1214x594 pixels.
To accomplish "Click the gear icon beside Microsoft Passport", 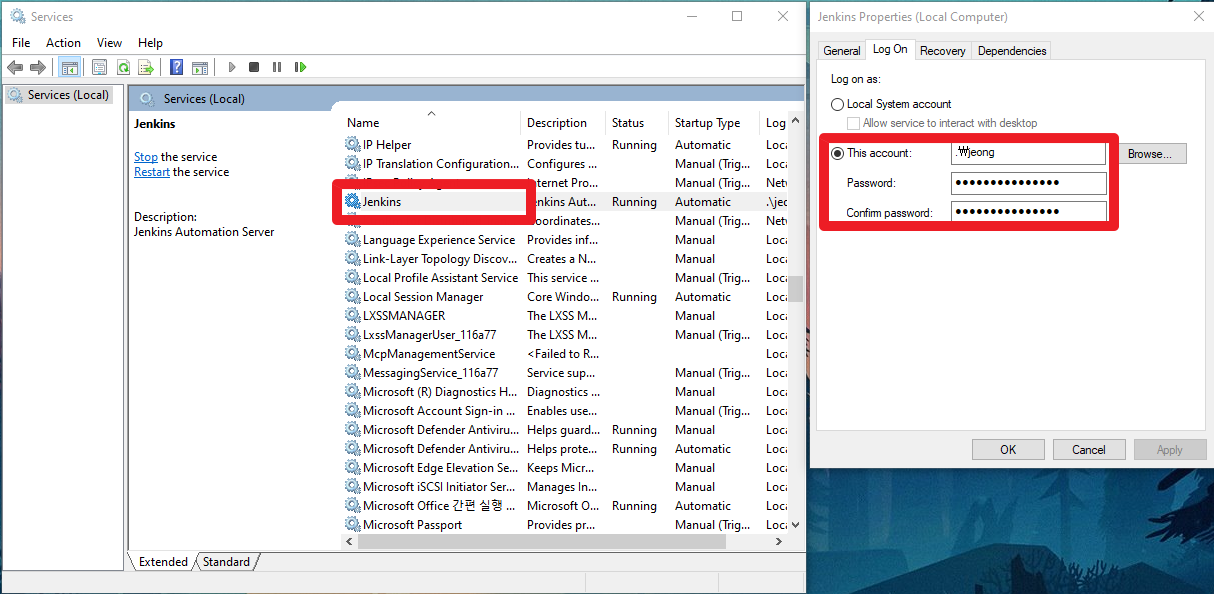I will point(352,525).
